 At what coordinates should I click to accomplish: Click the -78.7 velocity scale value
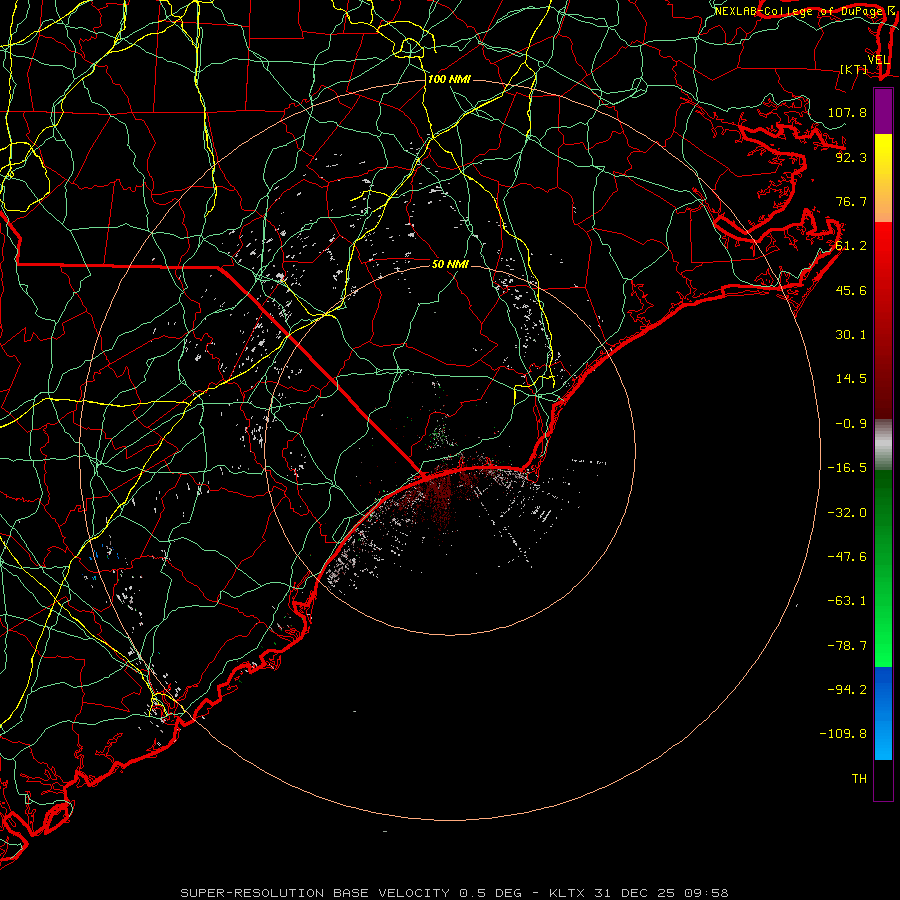tap(847, 646)
